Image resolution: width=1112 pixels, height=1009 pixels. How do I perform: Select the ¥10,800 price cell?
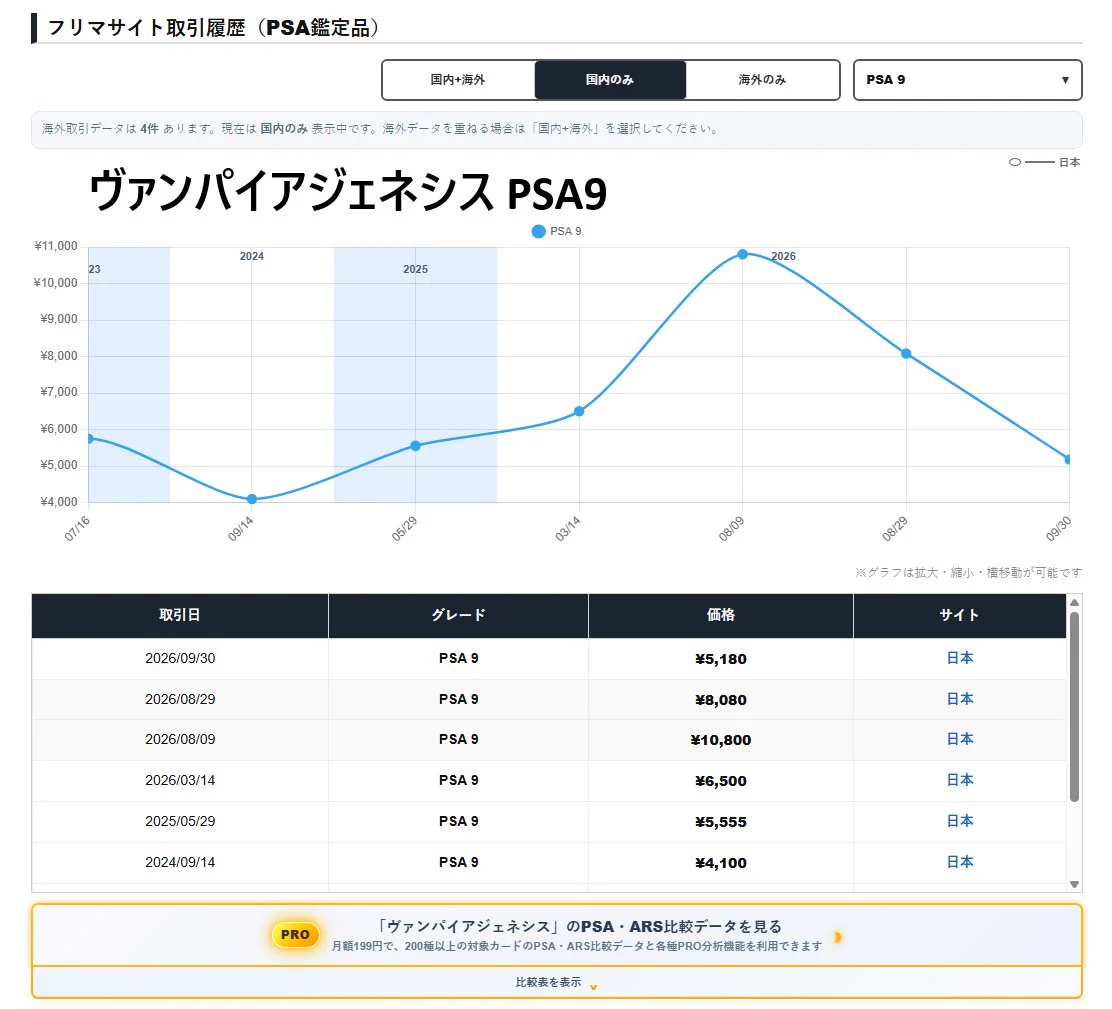point(721,740)
